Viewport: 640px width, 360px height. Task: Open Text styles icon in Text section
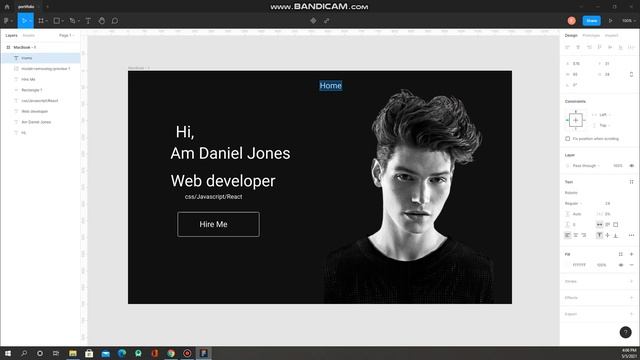point(631,182)
